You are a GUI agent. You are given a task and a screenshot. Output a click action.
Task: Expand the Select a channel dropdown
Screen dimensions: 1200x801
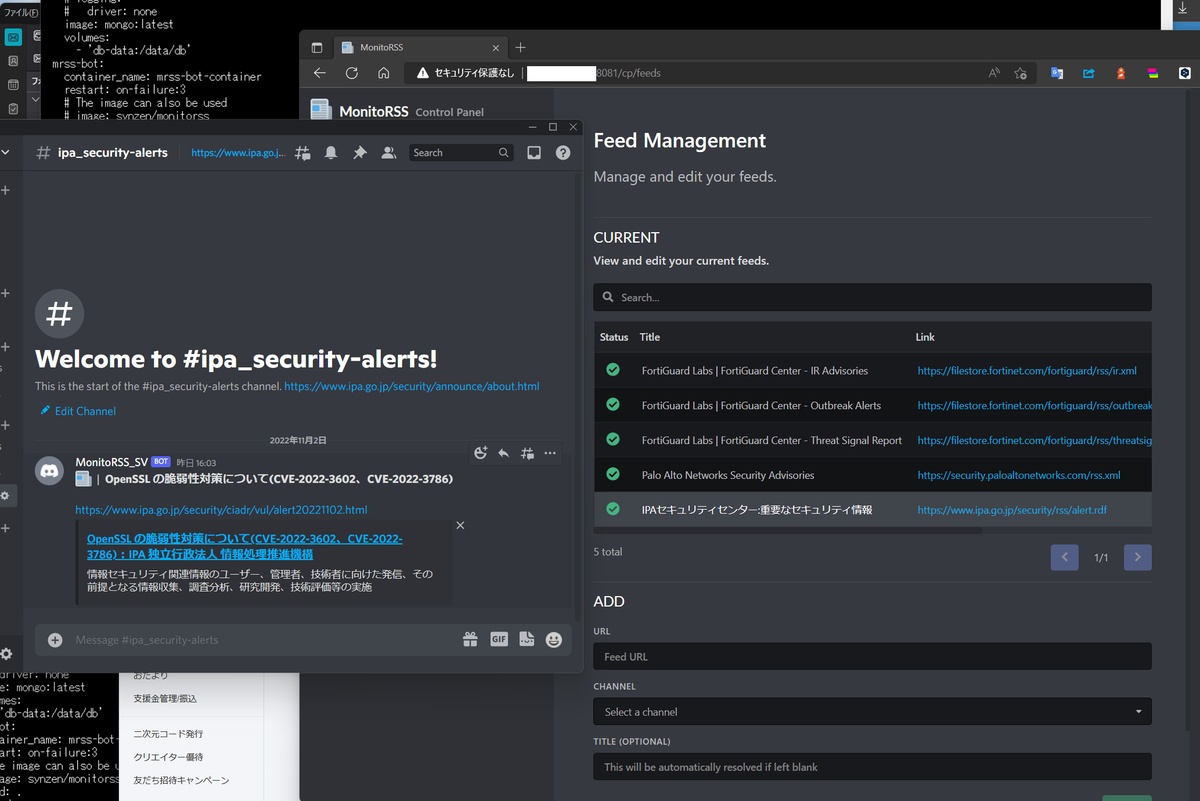point(871,712)
